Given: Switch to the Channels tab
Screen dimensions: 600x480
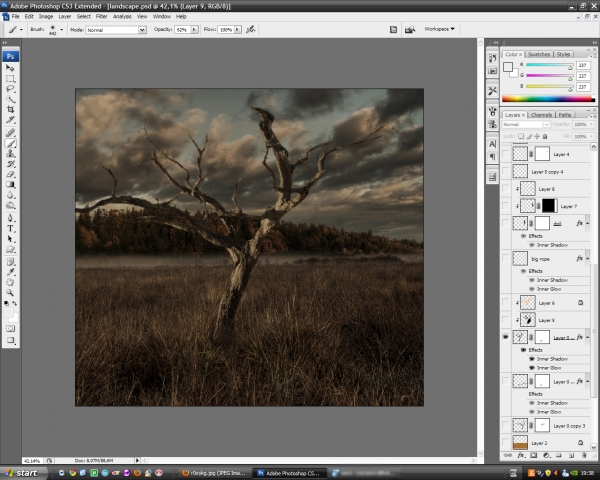Looking at the screenshot, I should 541,115.
